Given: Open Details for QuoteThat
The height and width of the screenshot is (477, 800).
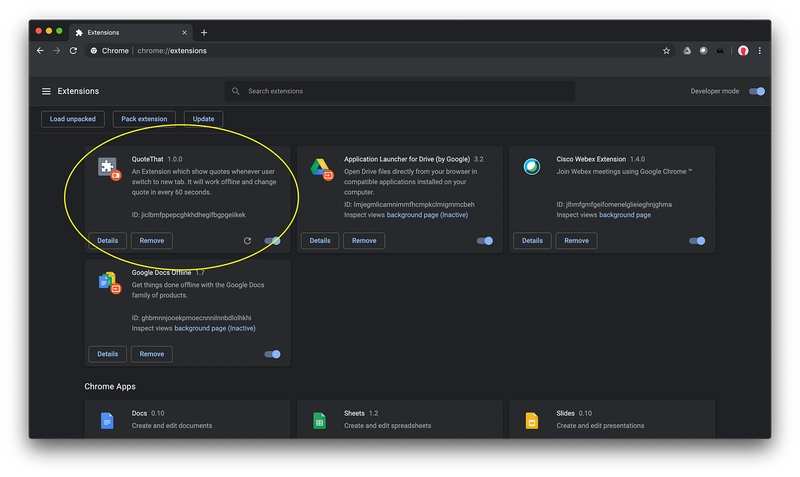Looking at the screenshot, I should (x=108, y=241).
